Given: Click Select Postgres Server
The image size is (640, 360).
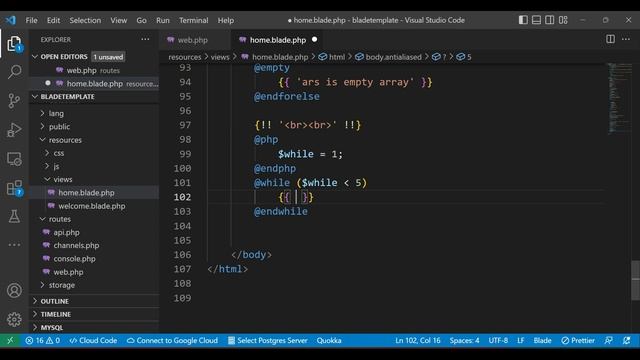Looking at the screenshot, I should pos(267,340).
